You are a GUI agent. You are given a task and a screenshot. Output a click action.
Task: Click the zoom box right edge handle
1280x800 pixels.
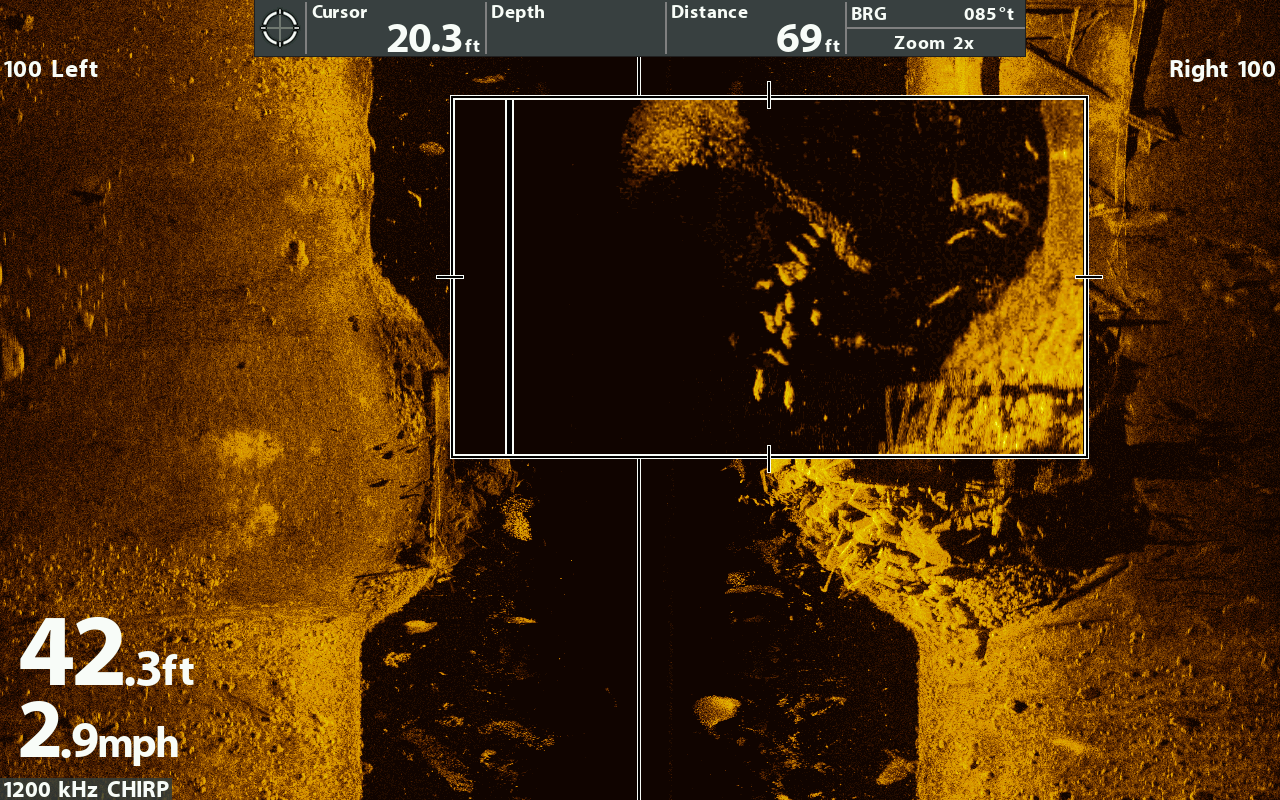point(1088,277)
